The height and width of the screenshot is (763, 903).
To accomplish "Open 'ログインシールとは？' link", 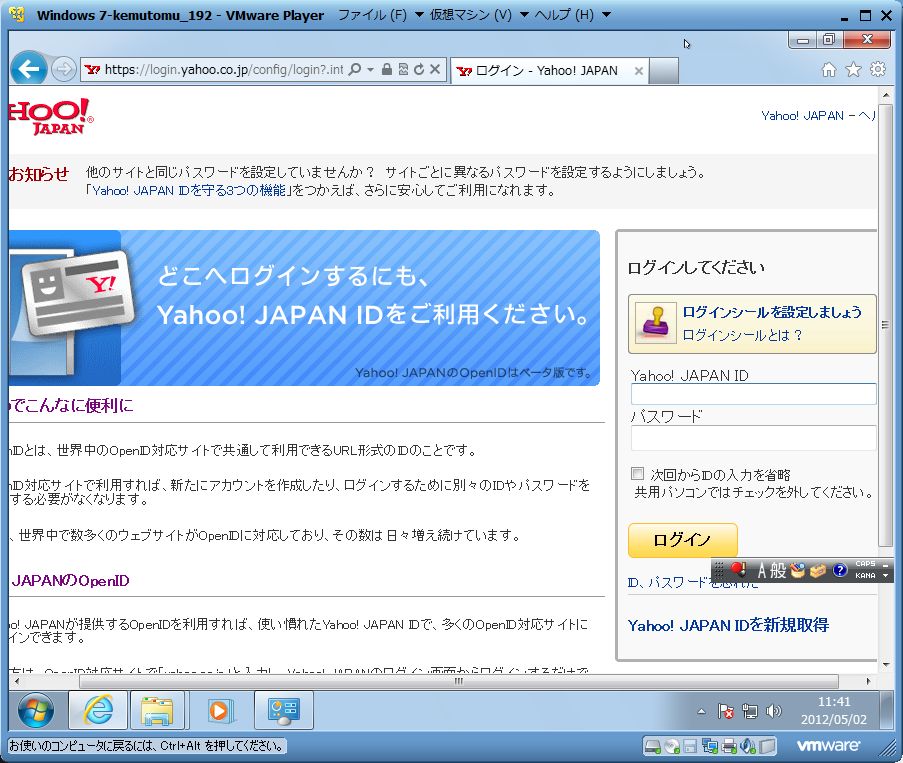I will pyautogui.click(x=742, y=335).
